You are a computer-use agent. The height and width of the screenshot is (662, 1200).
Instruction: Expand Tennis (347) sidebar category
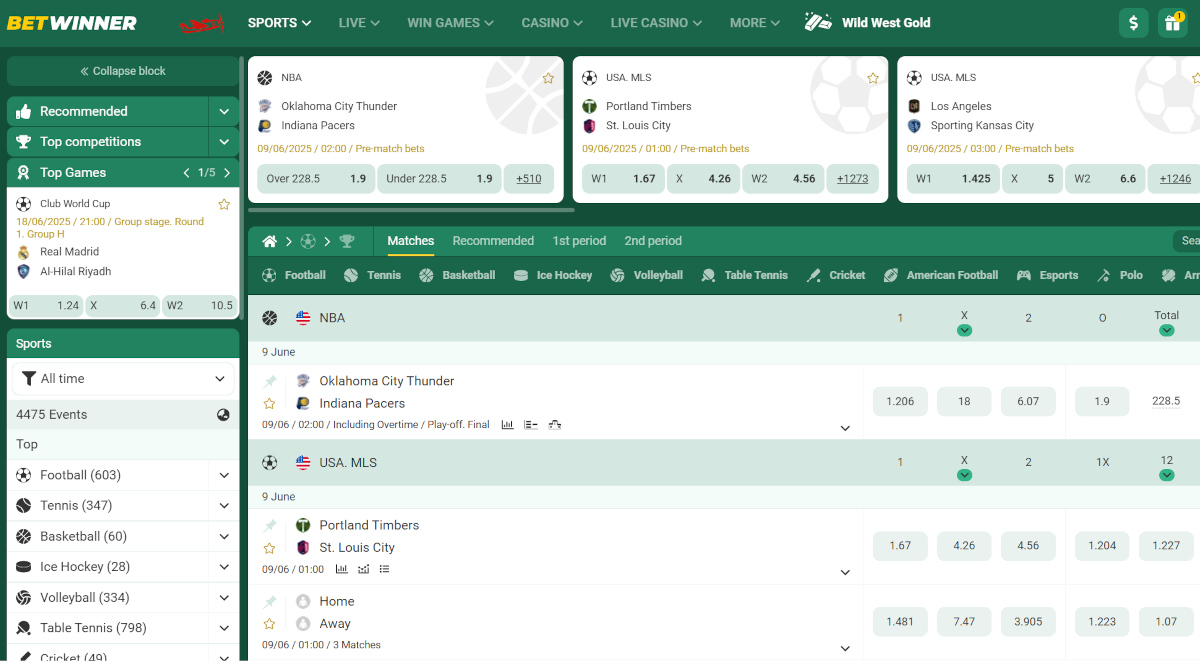[x=223, y=506]
